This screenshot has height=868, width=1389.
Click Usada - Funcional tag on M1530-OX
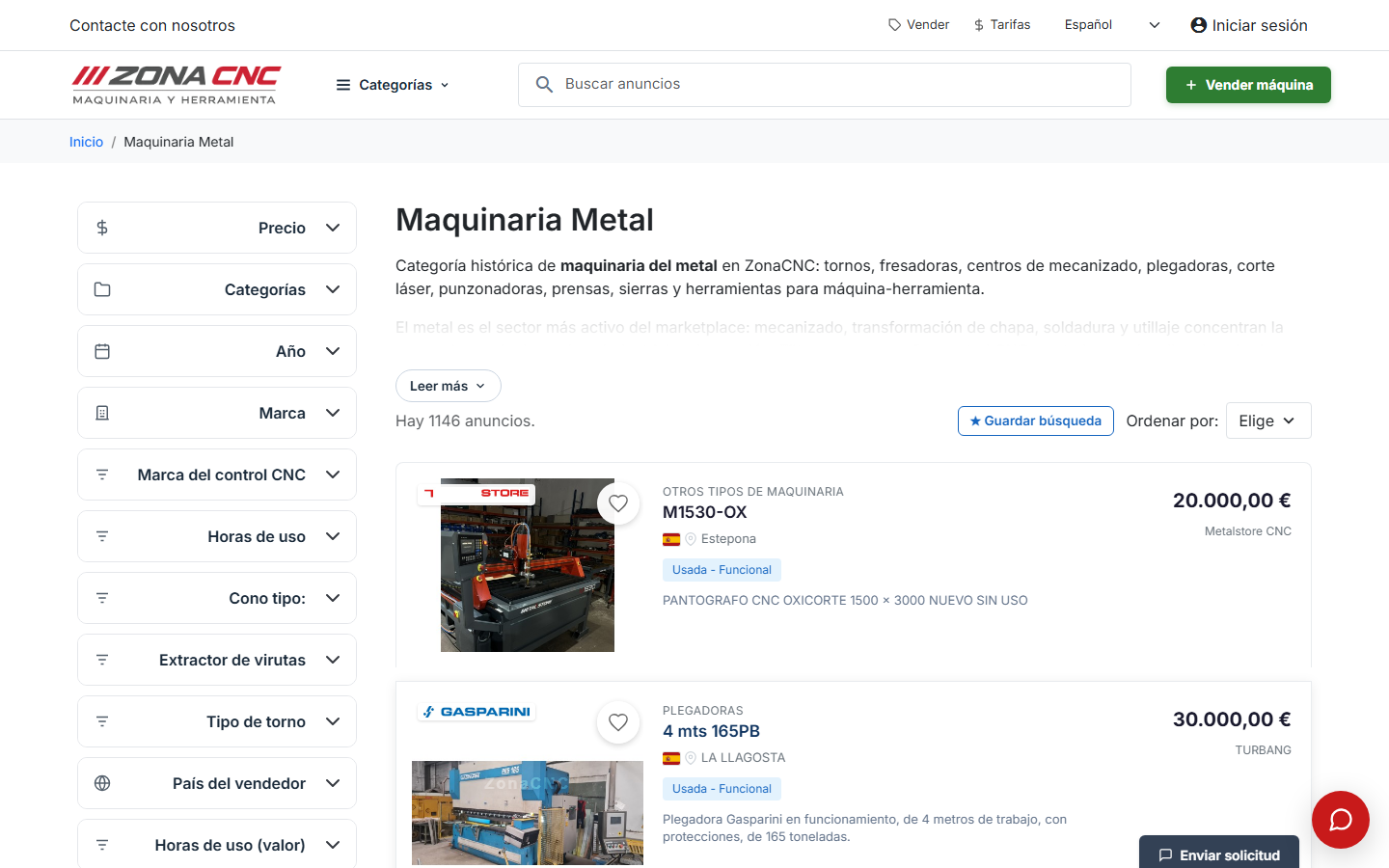point(722,570)
